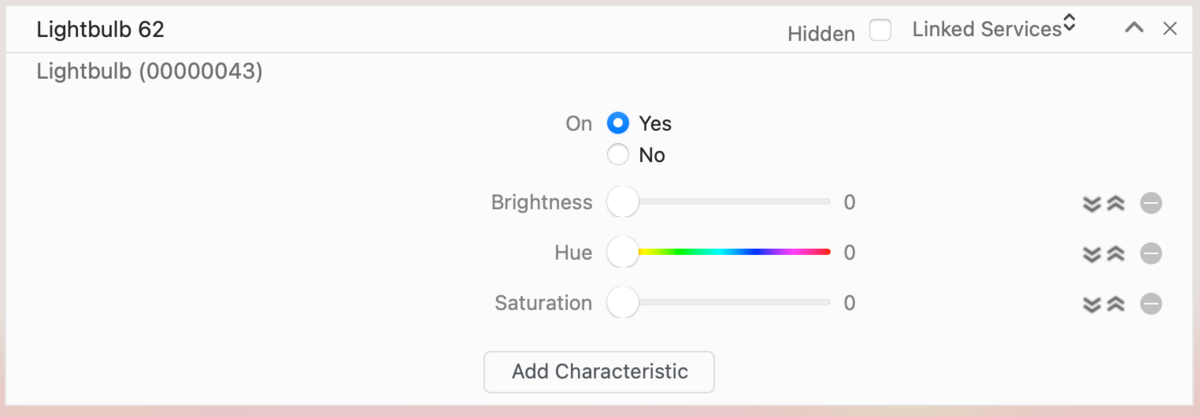The image size is (1200, 417).
Task: Select No to turn lightbulb off
Action: (618, 155)
